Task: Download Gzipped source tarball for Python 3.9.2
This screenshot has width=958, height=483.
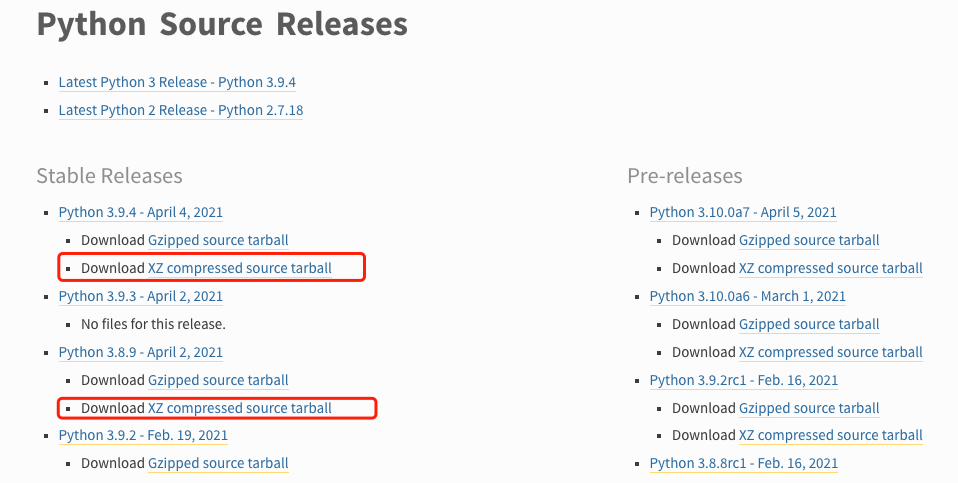Action: point(218,463)
